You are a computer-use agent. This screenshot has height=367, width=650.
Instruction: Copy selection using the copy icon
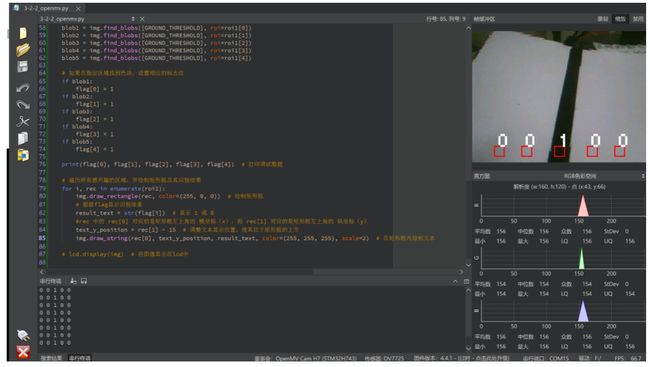(x=23, y=138)
